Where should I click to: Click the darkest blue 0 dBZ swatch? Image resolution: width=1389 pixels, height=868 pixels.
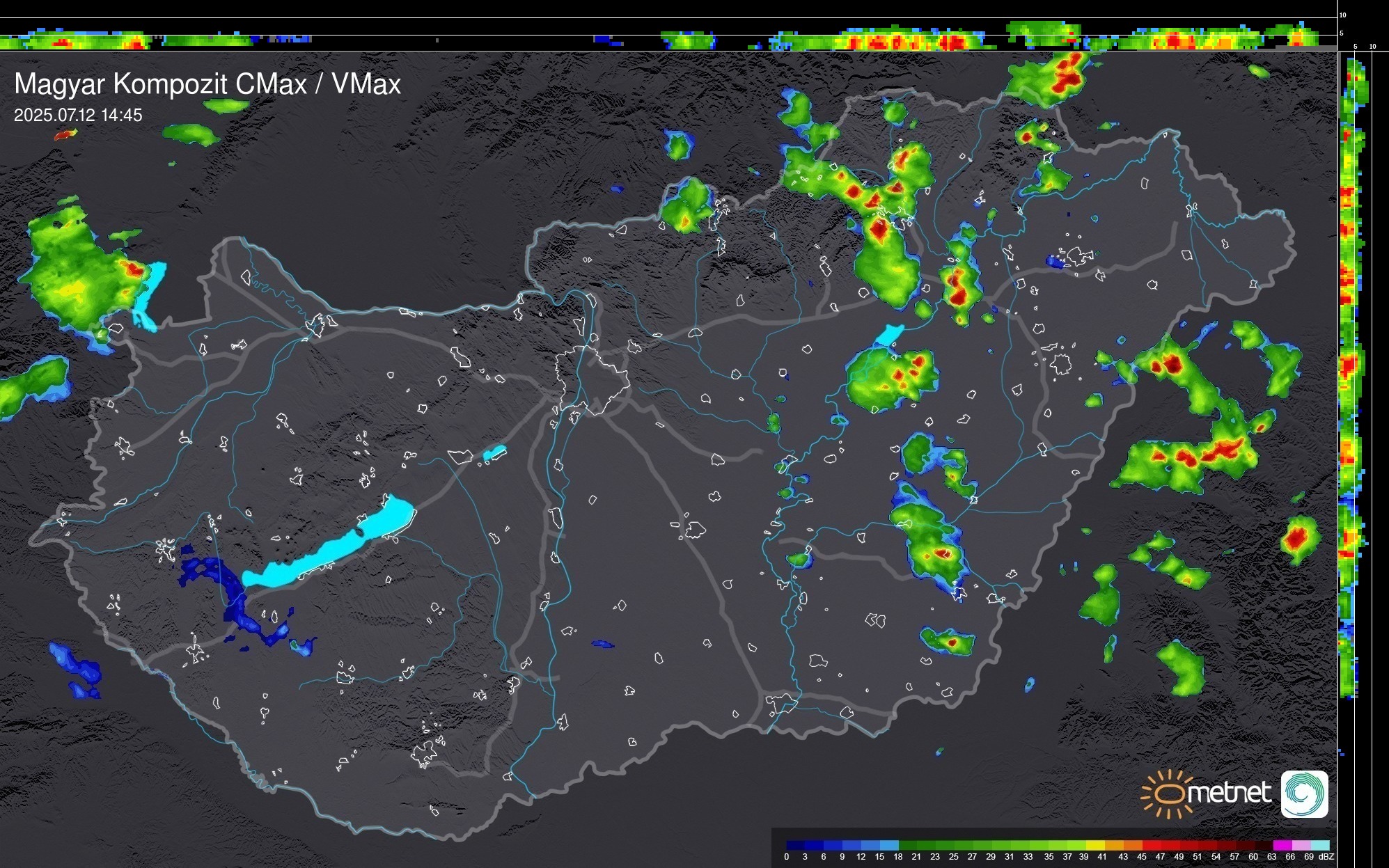point(796,845)
